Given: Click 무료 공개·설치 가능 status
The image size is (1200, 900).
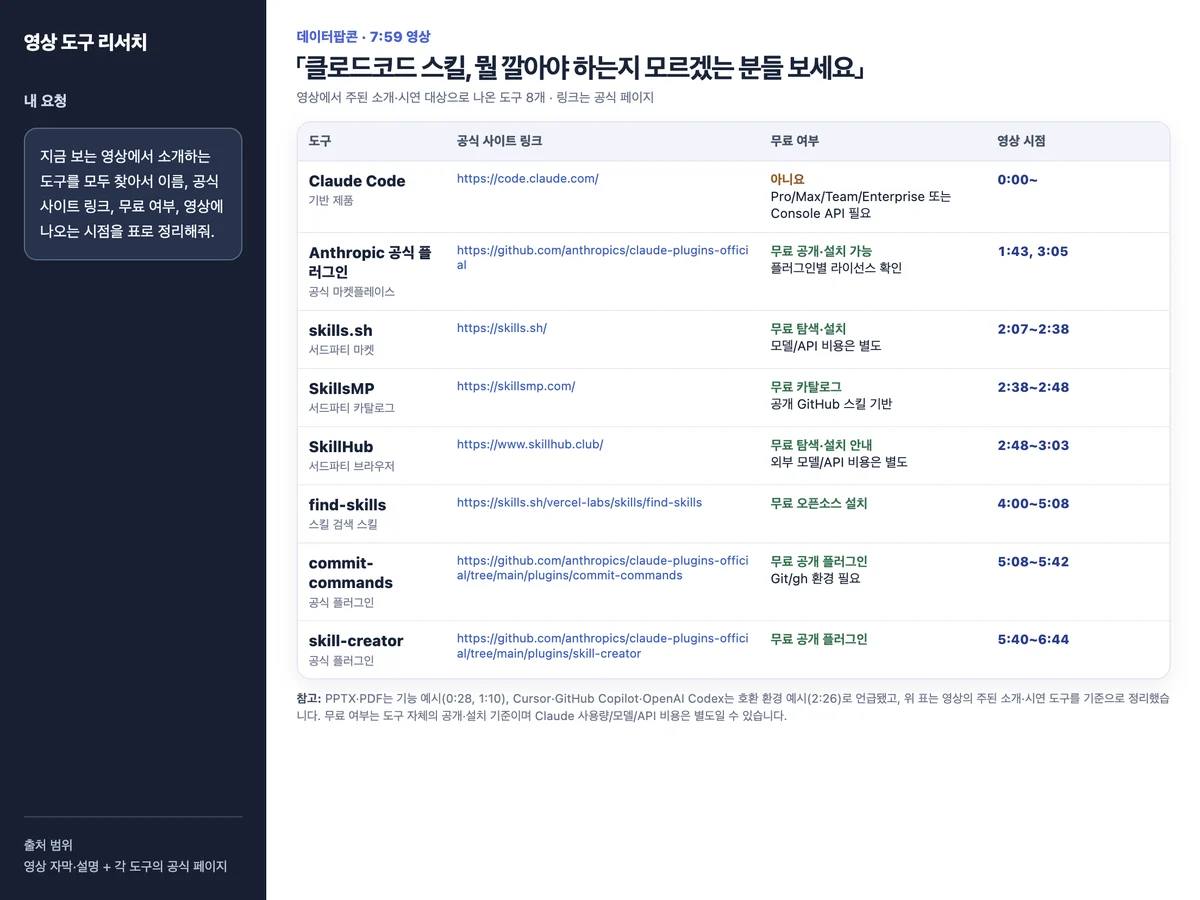Looking at the screenshot, I should click(x=821, y=251).
